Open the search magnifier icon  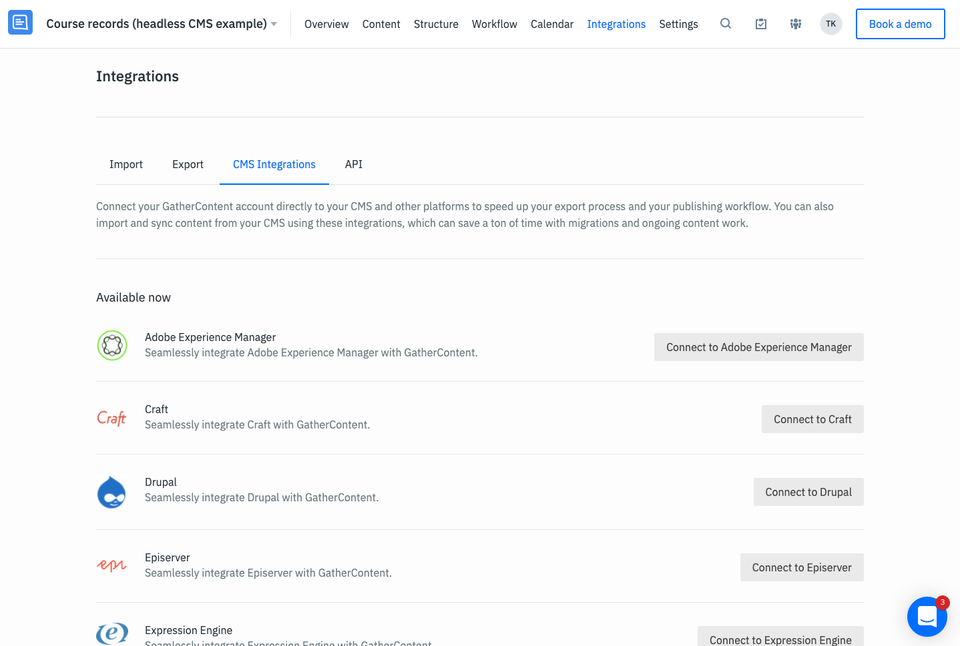(726, 24)
